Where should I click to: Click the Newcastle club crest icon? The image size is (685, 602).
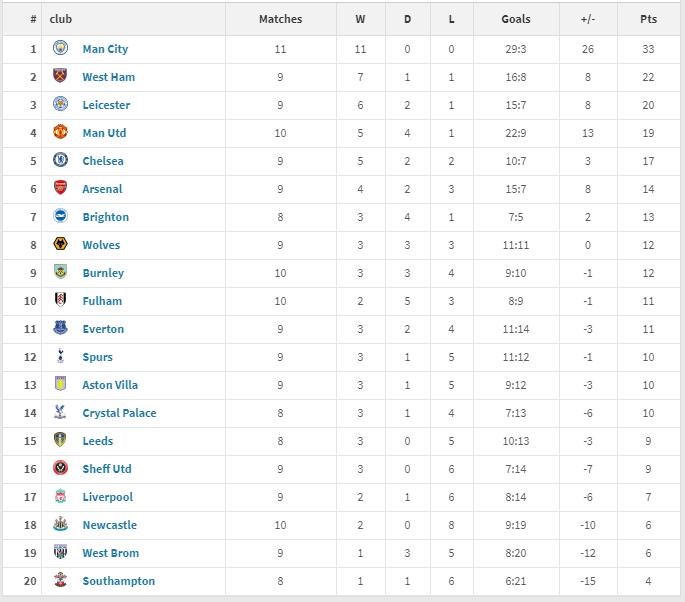pyautogui.click(x=60, y=524)
